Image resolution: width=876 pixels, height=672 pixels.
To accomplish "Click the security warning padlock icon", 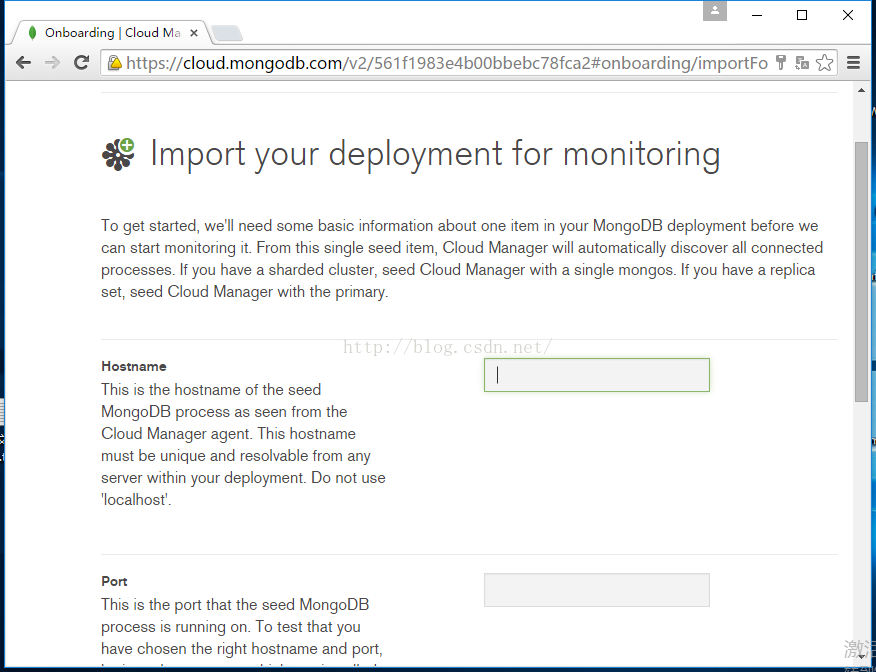I will coord(115,63).
